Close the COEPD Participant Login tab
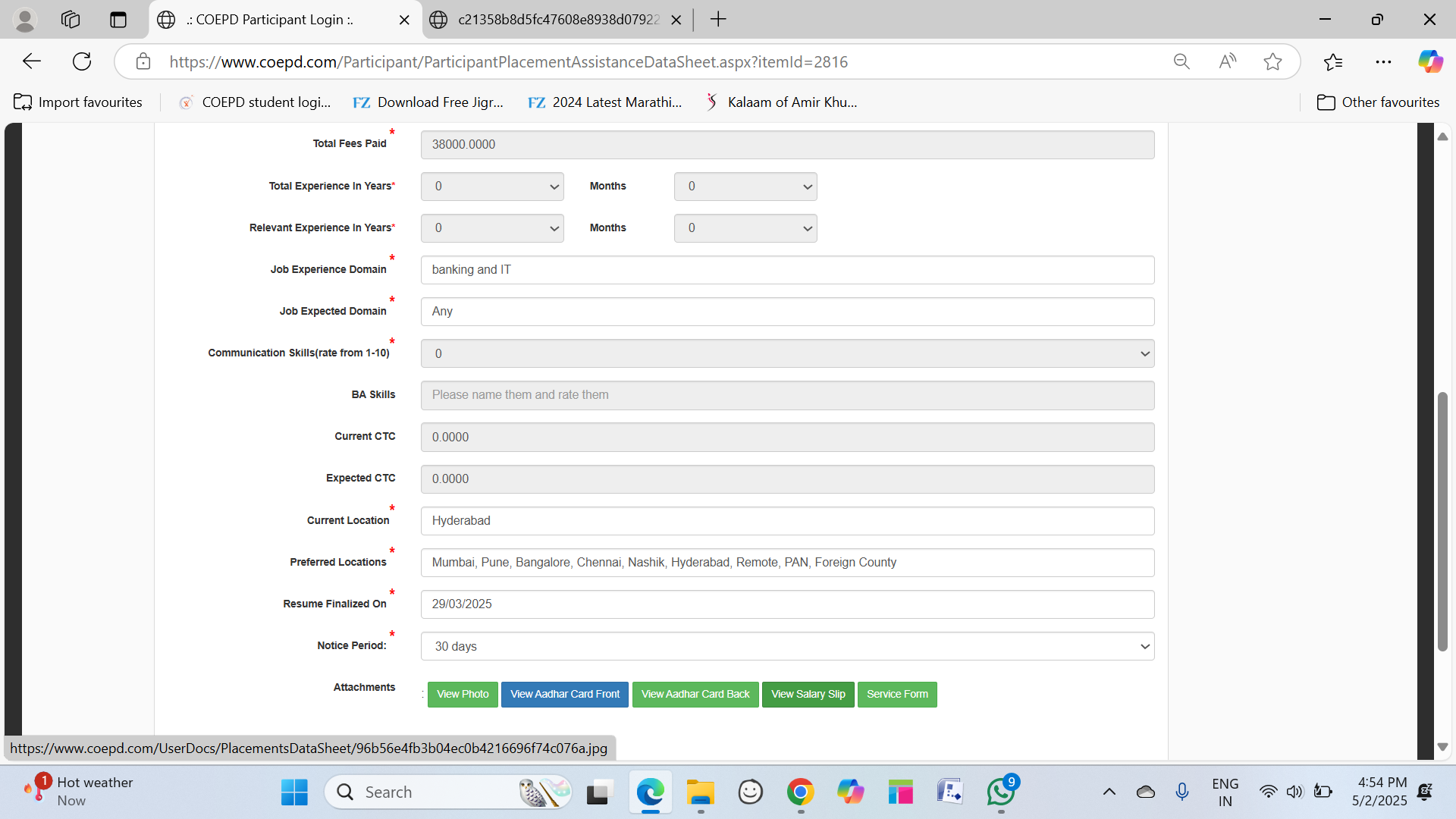The image size is (1456, 819). 404,20
